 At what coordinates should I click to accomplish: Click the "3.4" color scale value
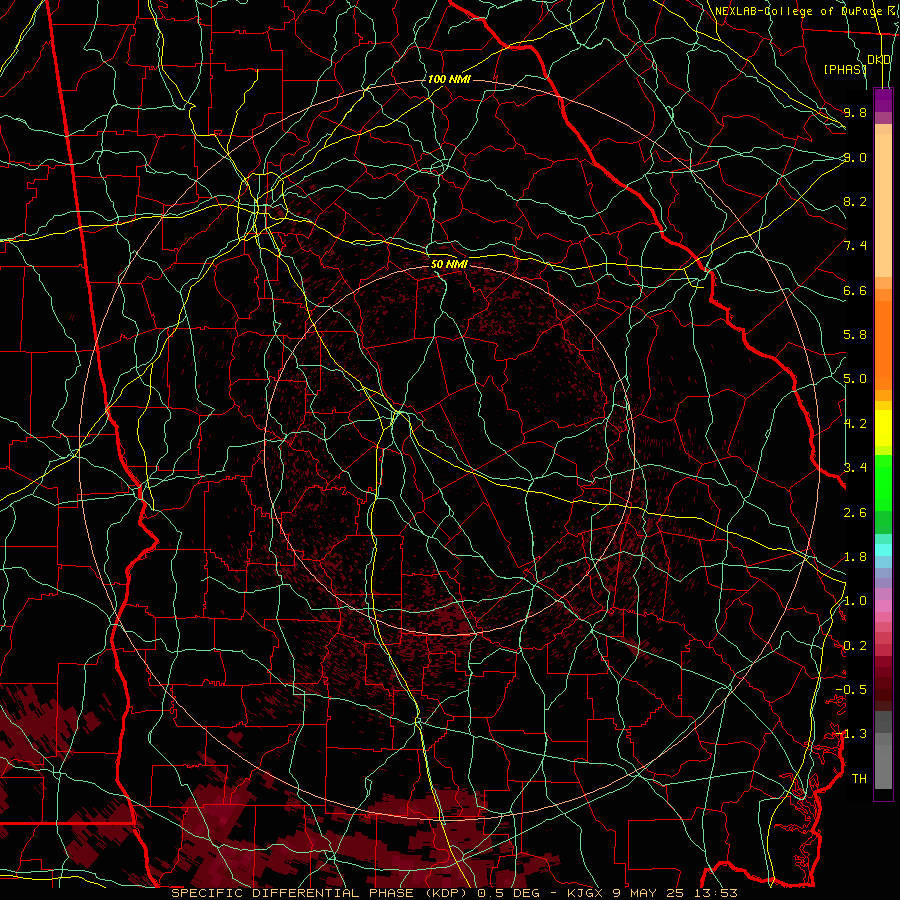[x=855, y=468]
